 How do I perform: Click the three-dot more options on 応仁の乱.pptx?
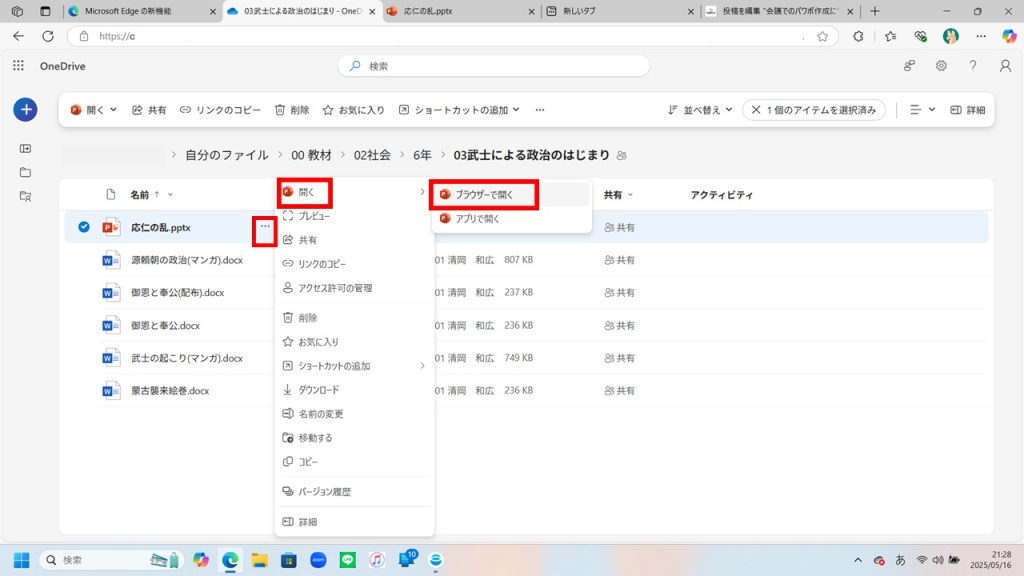pos(264,227)
